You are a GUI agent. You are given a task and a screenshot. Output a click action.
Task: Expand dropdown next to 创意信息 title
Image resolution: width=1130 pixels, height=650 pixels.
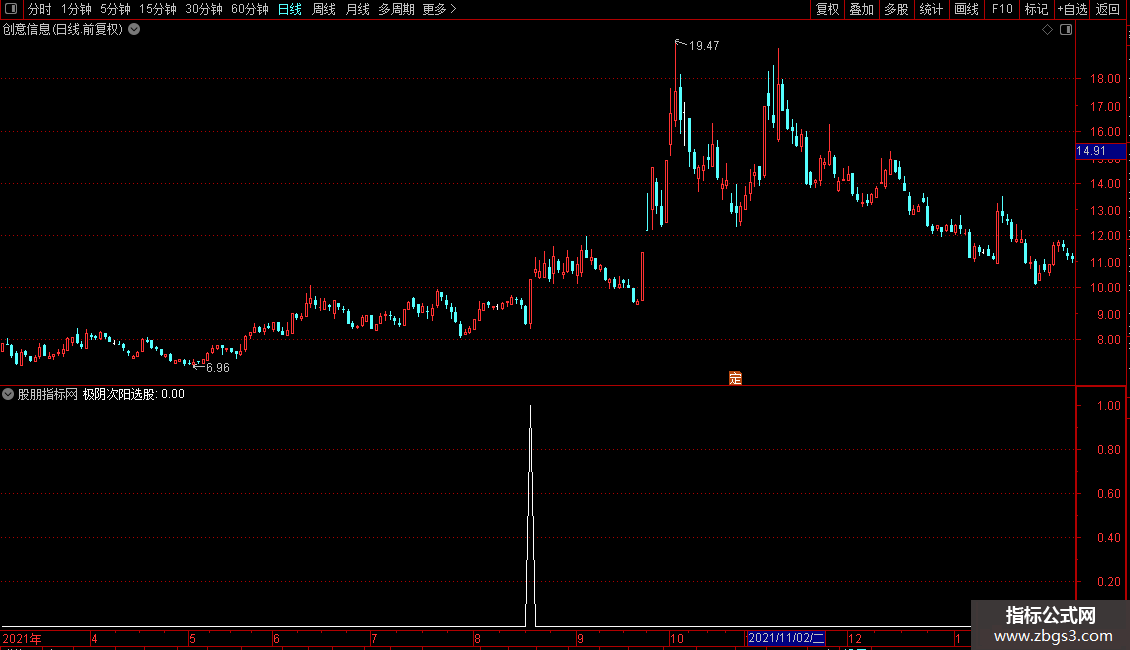[x=134, y=30]
